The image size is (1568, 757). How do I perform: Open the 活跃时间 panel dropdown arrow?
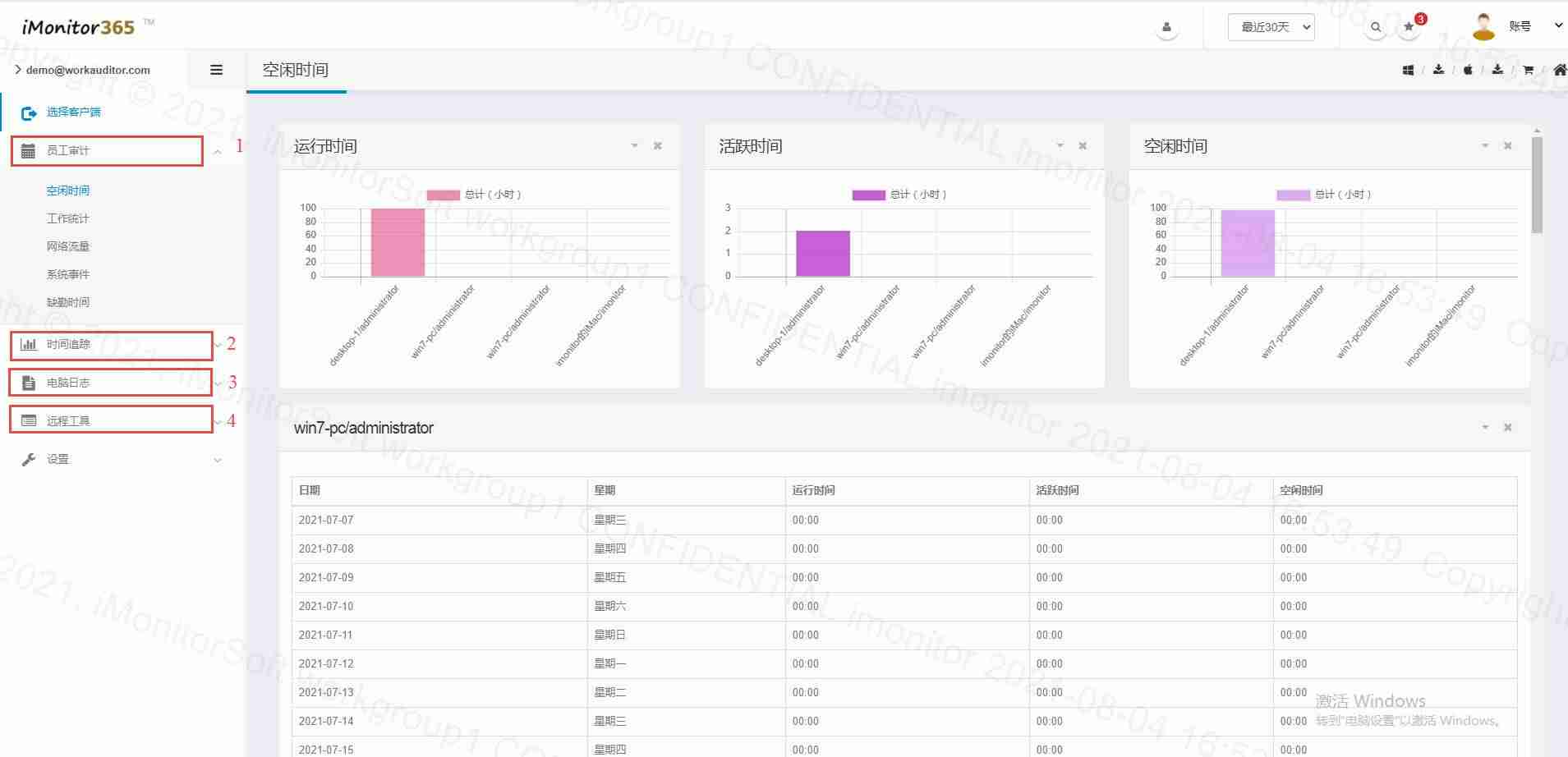(x=1060, y=146)
